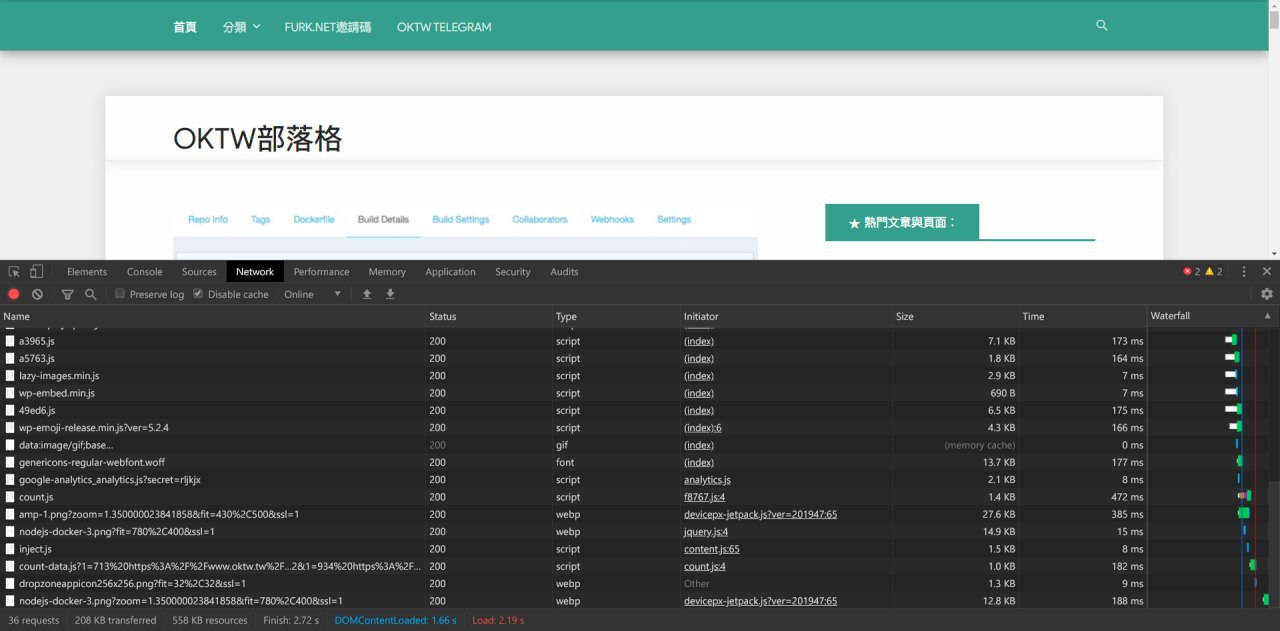Click the (index):6 initiator link
Viewport: 1280px width, 631px height.
click(703, 428)
